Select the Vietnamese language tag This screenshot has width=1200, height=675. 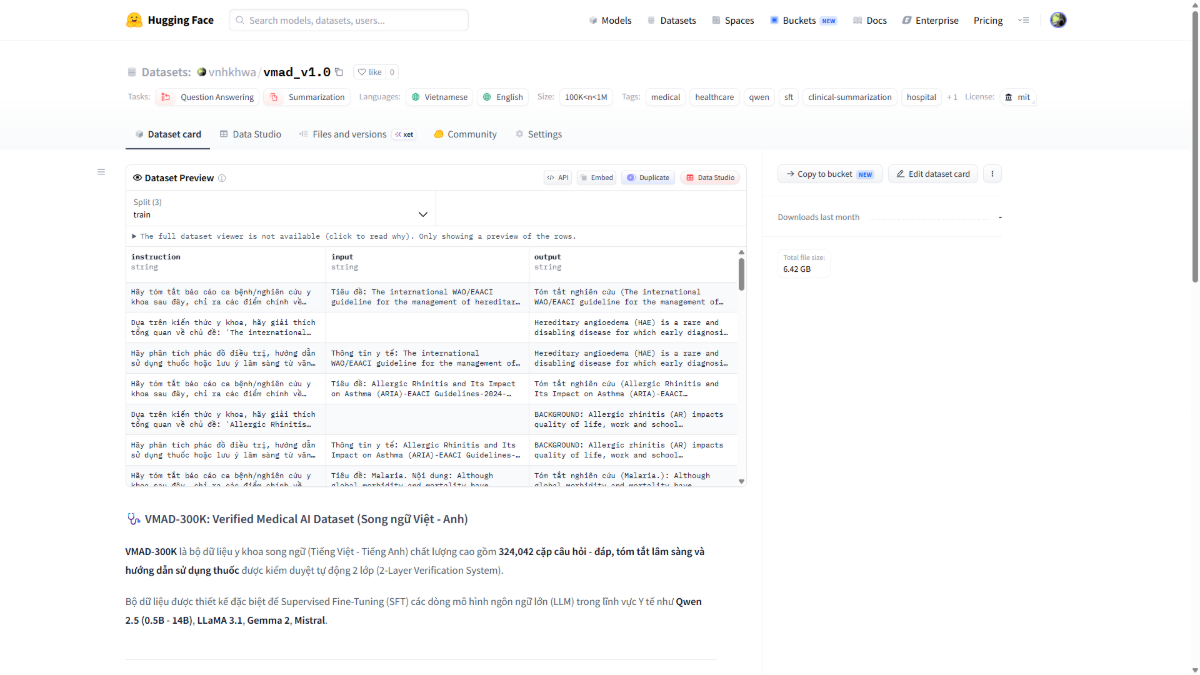tap(439, 97)
